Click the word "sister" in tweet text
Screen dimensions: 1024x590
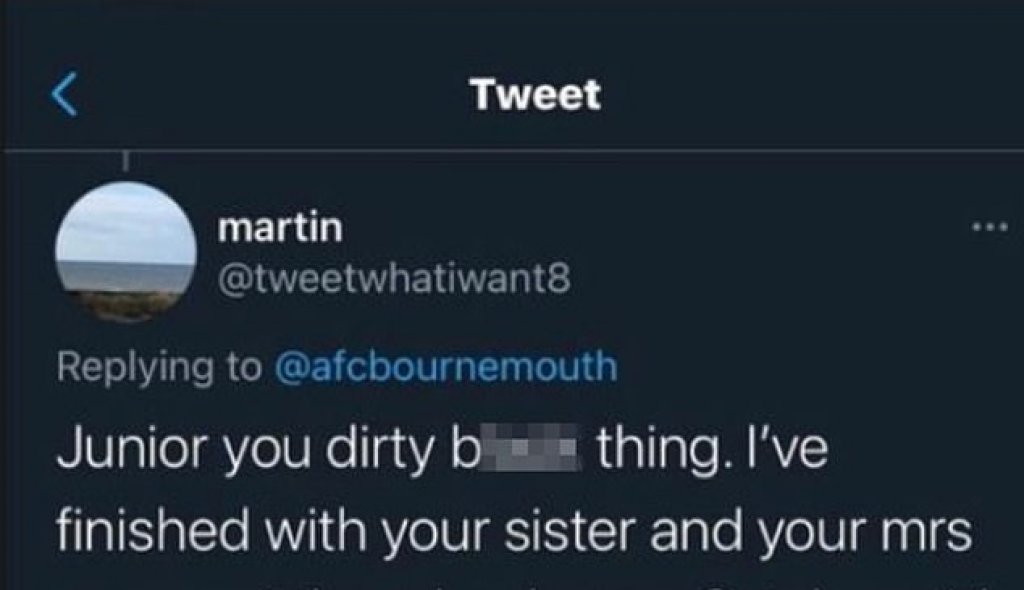tap(570, 529)
